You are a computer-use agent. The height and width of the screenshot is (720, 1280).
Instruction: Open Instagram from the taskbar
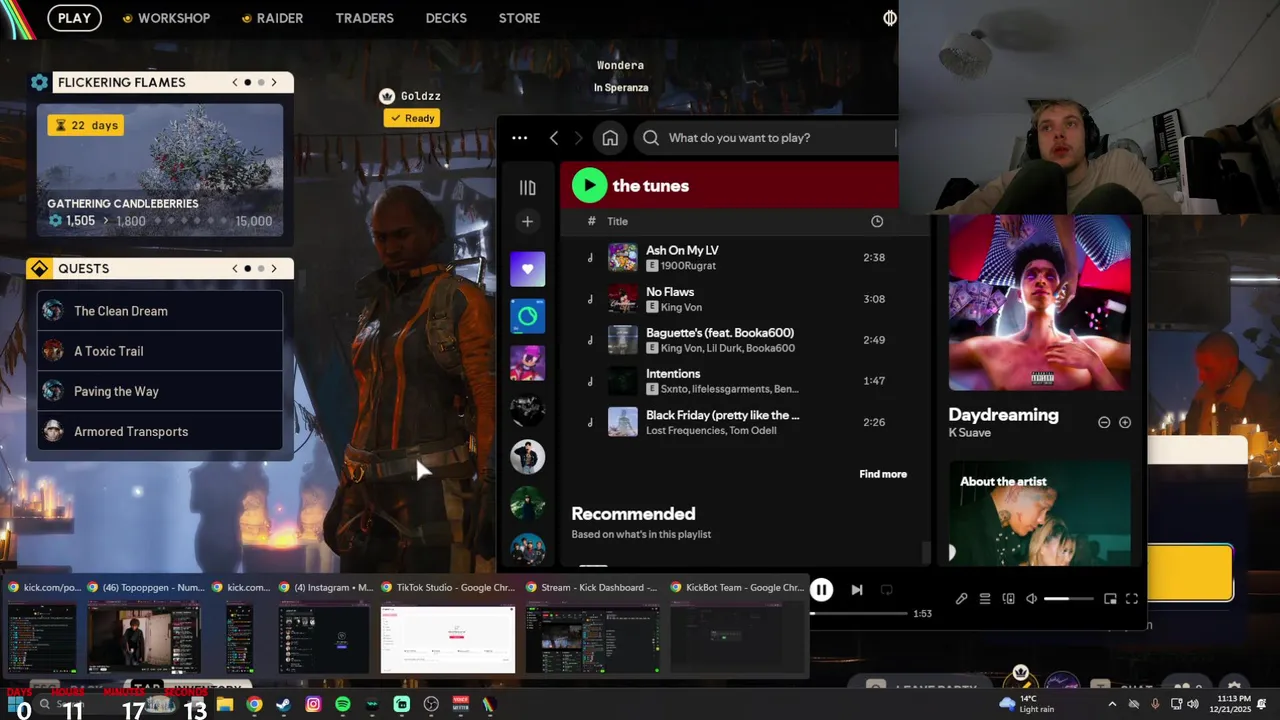pyautogui.click(x=313, y=704)
